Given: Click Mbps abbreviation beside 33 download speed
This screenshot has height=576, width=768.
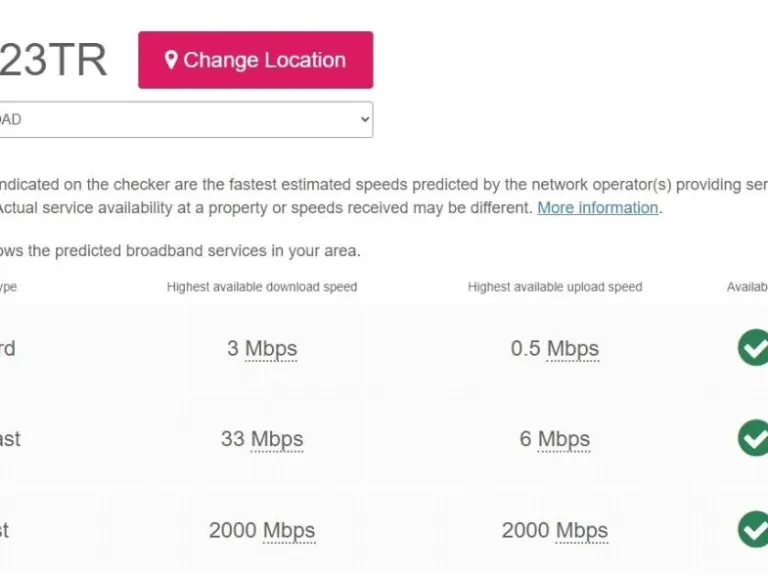Looking at the screenshot, I should 277,439.
